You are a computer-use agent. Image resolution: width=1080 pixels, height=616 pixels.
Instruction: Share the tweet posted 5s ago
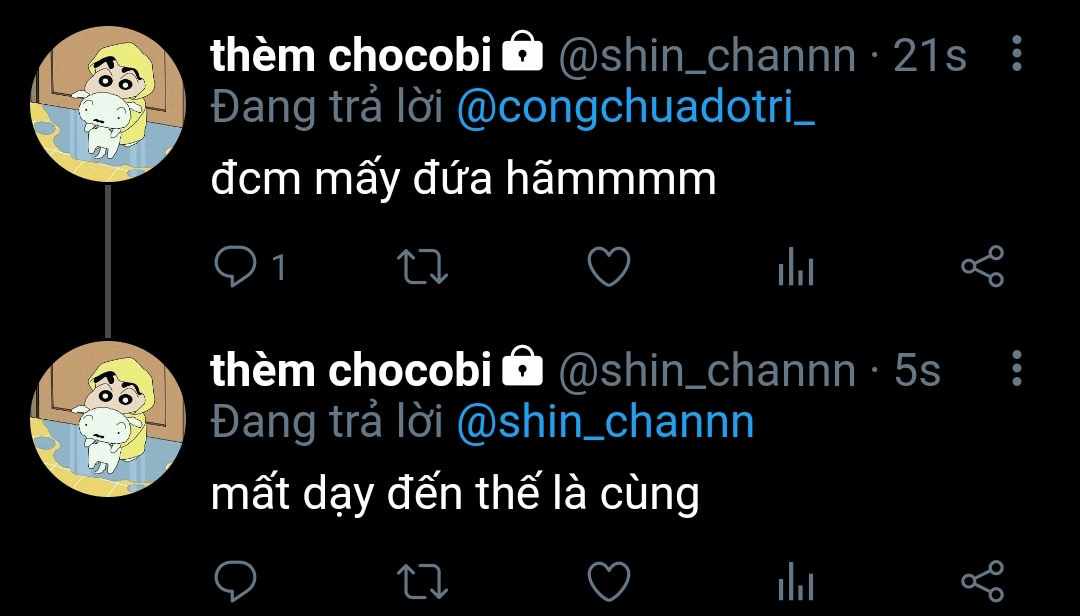981,581
